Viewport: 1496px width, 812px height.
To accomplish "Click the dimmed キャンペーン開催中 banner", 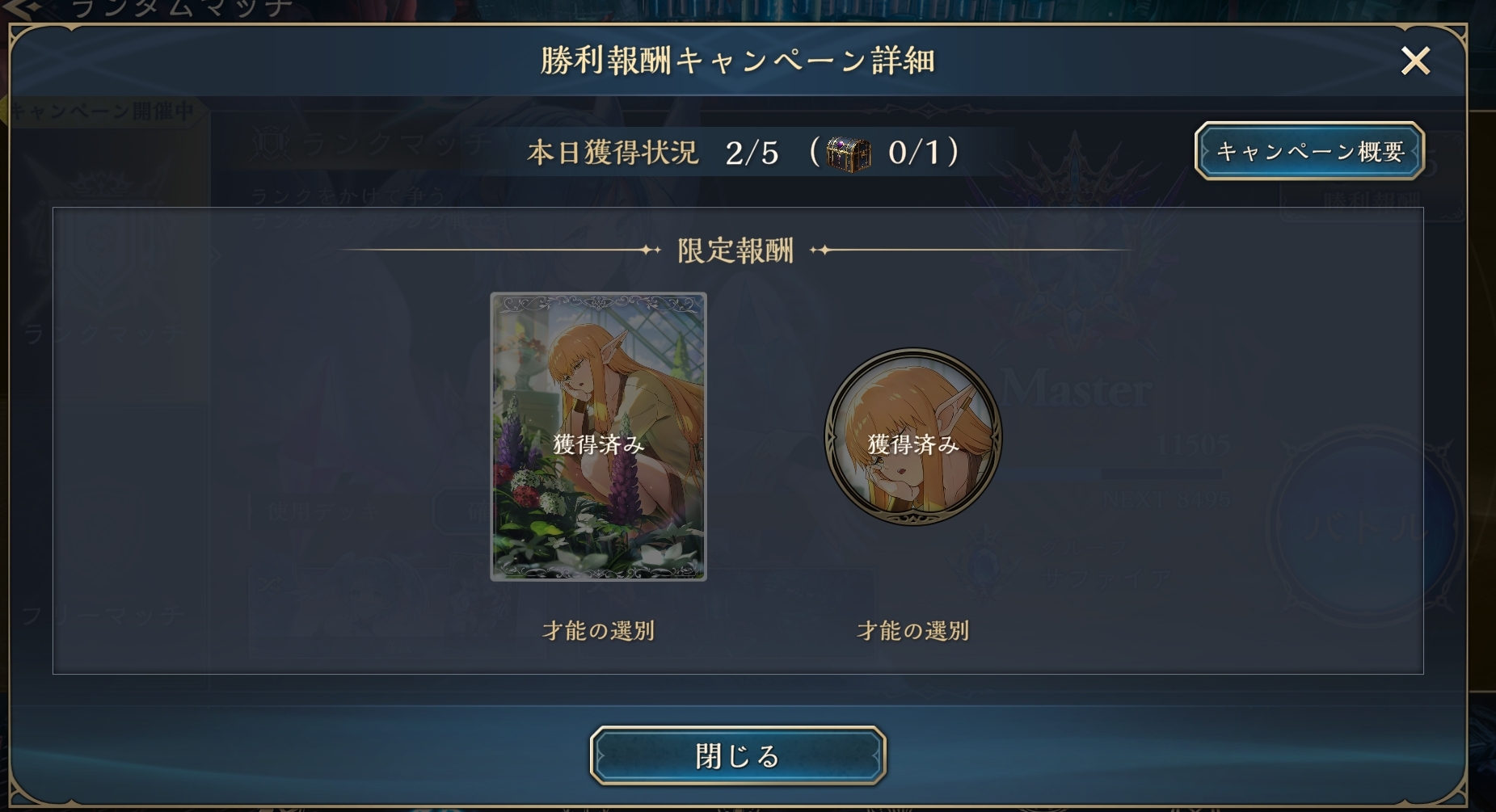I will (x=101, y=111).
